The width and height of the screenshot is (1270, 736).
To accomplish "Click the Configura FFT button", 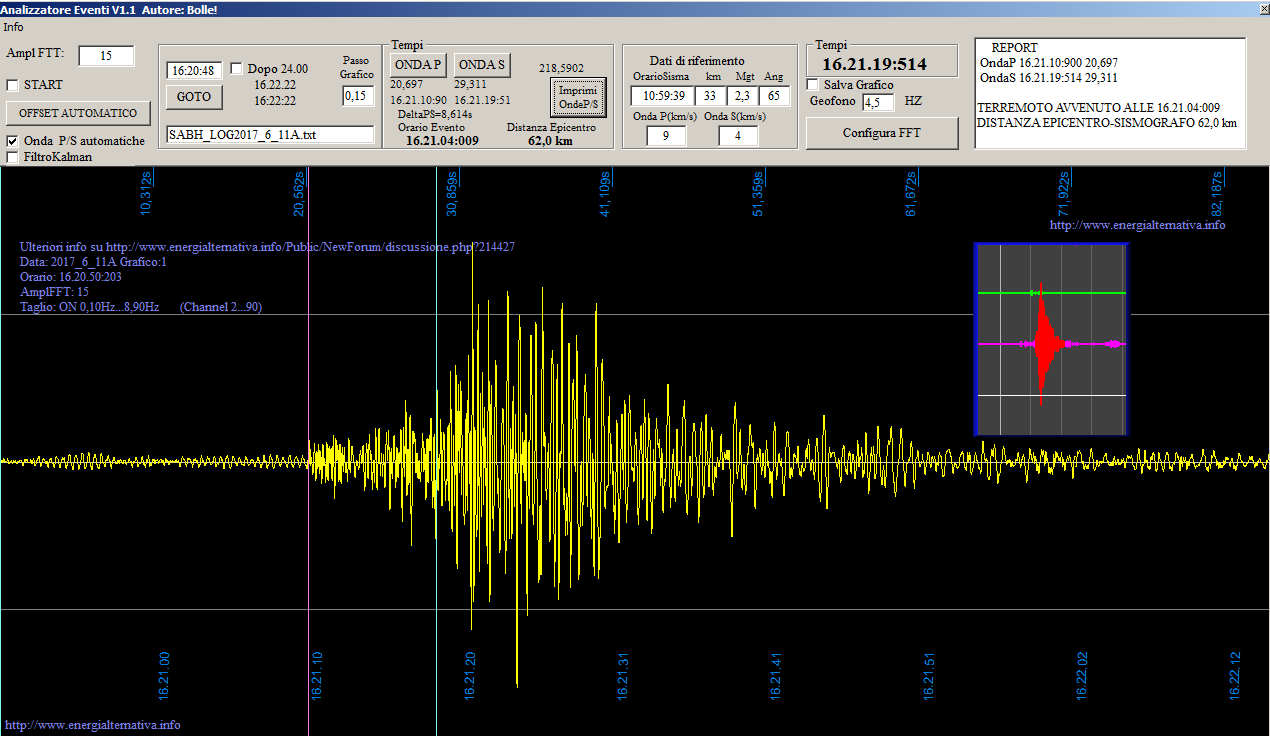I will pos(881,133).
